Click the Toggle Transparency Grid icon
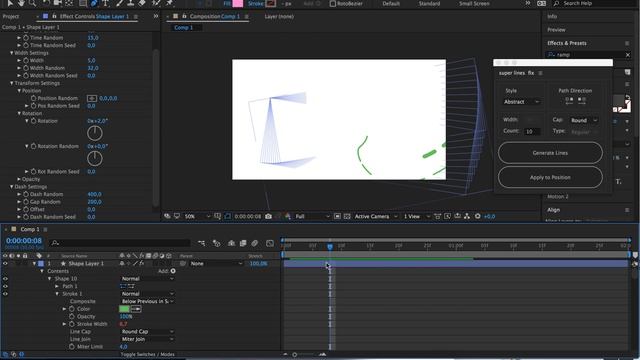This screenshot has width=640, height=360. click(x=347, y=216)
